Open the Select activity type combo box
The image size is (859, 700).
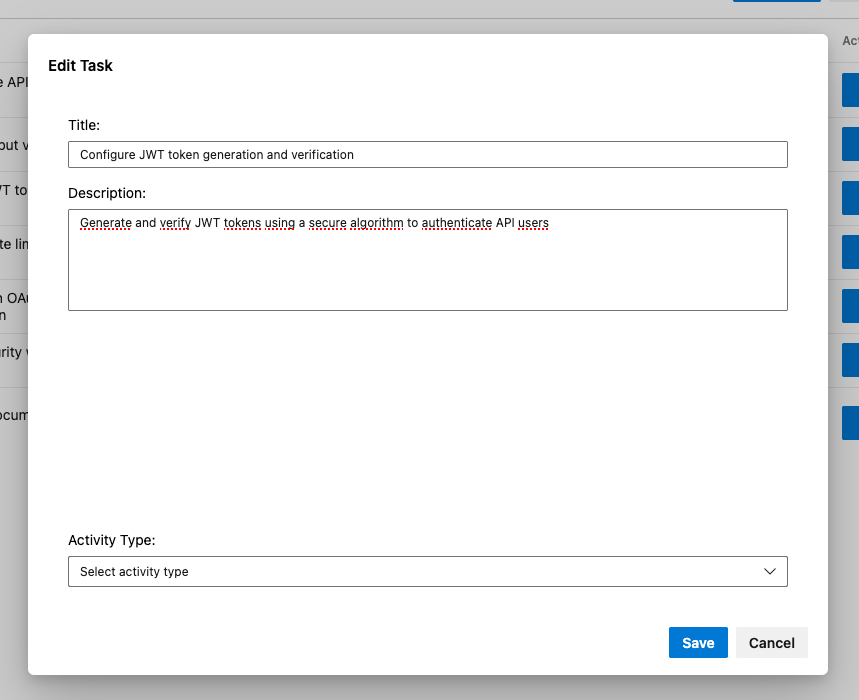point(420,571)
